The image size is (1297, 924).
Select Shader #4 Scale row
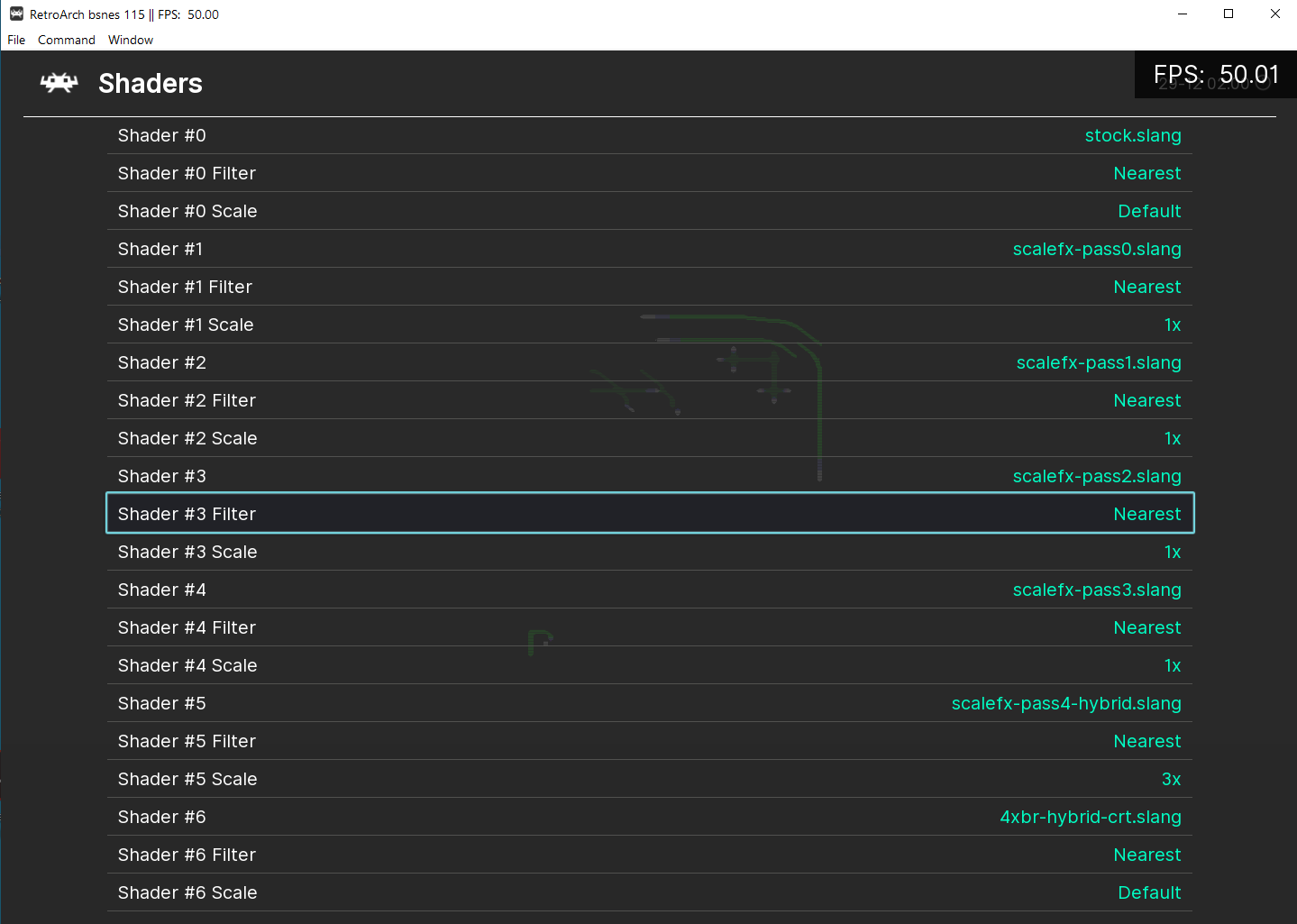pyautogui.click(x=649, y=665)
